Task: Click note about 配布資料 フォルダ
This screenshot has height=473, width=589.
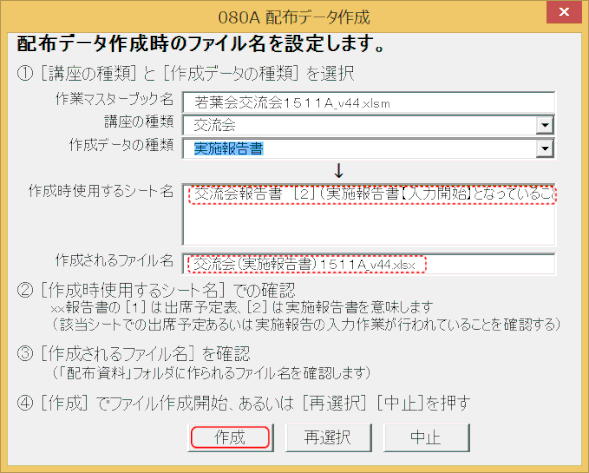Action: 211,373
